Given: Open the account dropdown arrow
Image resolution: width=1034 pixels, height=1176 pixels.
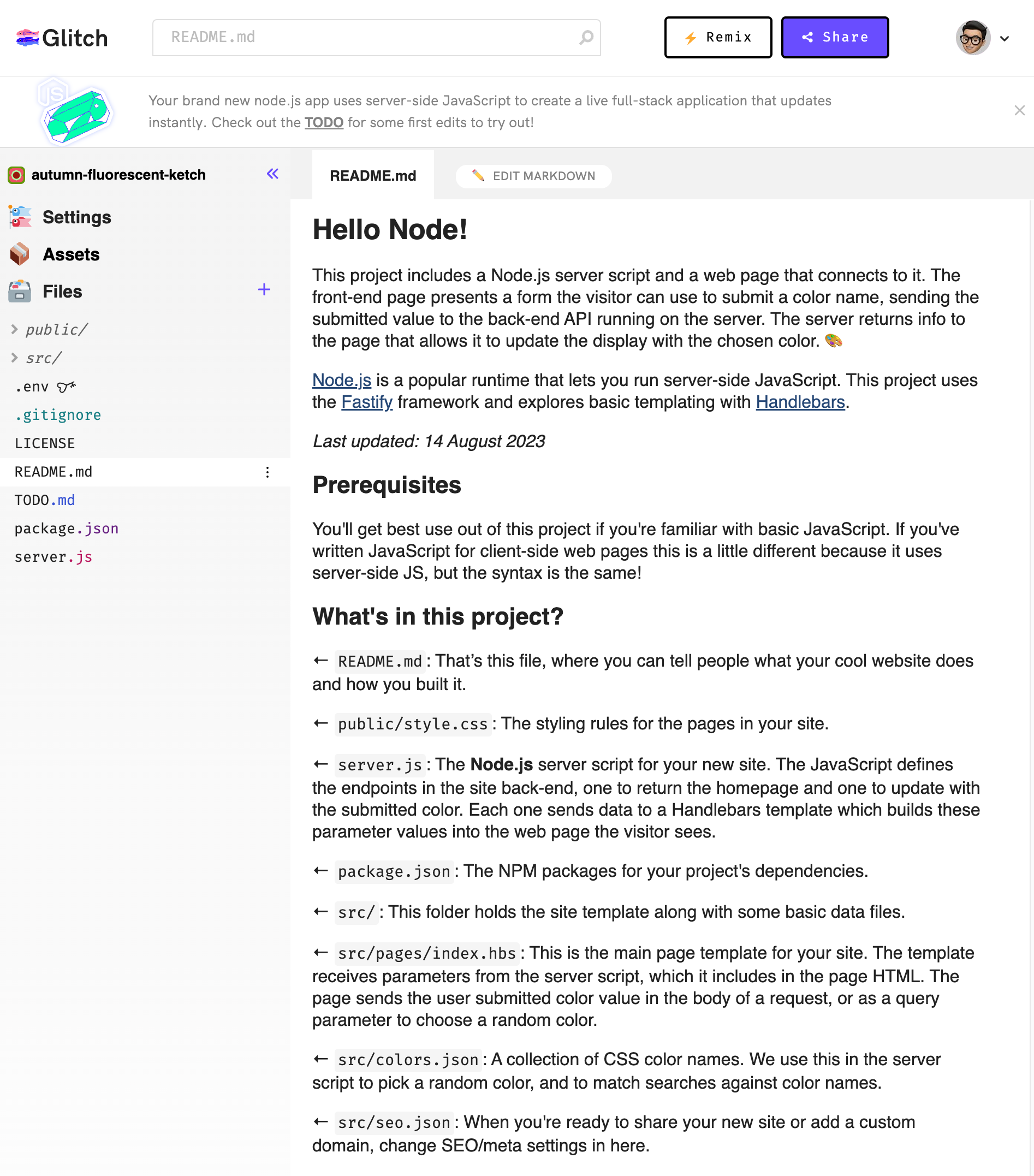Looking at the screenshot, I should [x=1004, y=39].
